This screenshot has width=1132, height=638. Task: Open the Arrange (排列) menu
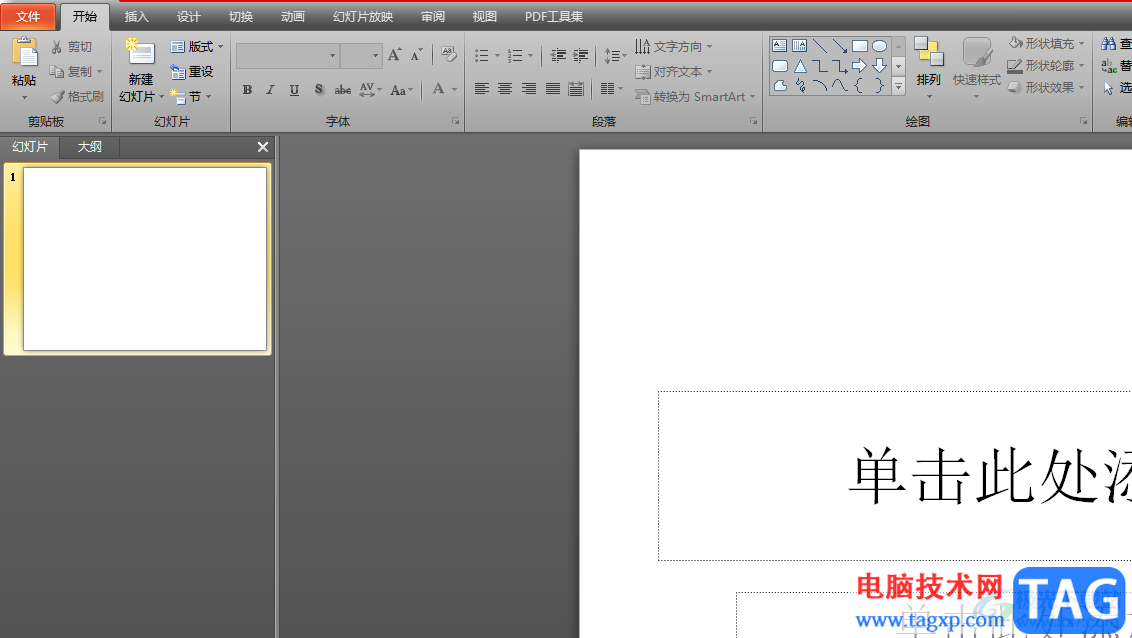tap(928, 69)
